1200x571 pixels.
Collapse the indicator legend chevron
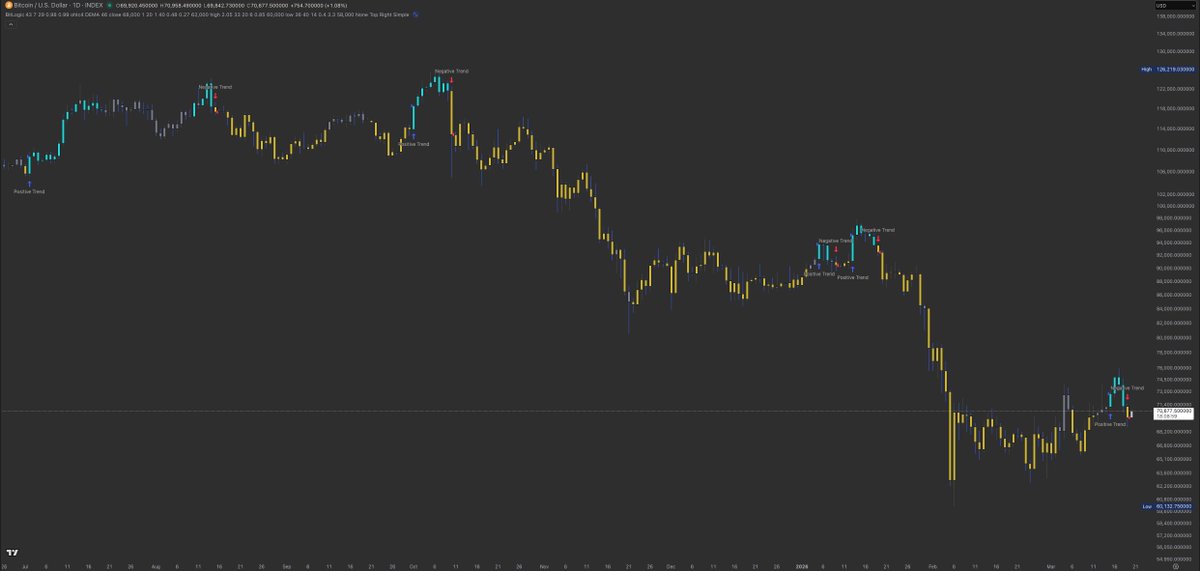(x=9, y=25)
